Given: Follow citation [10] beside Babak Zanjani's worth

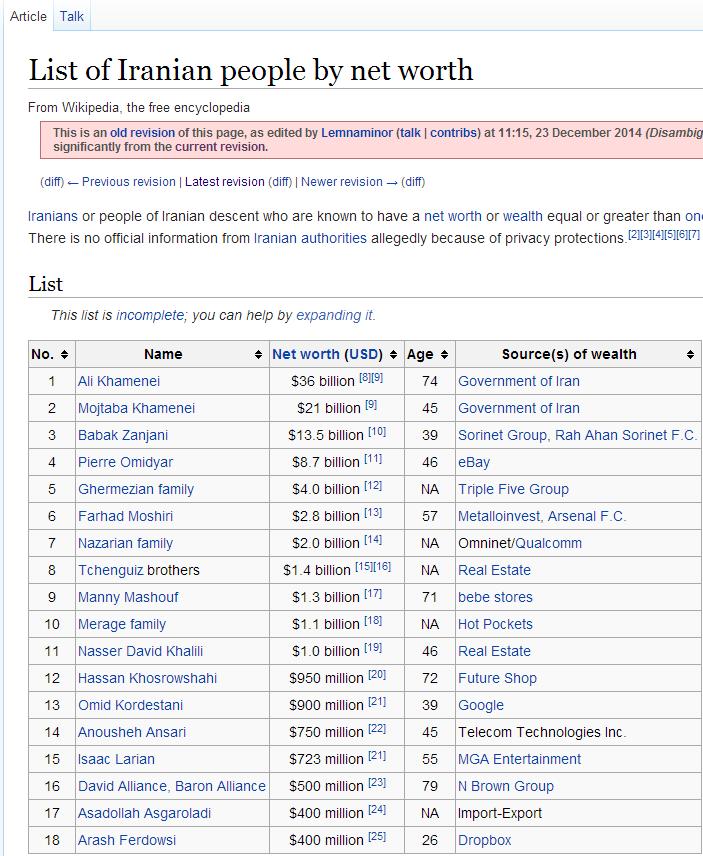Looking at the screenshot, I should click(x=377, y=432).
